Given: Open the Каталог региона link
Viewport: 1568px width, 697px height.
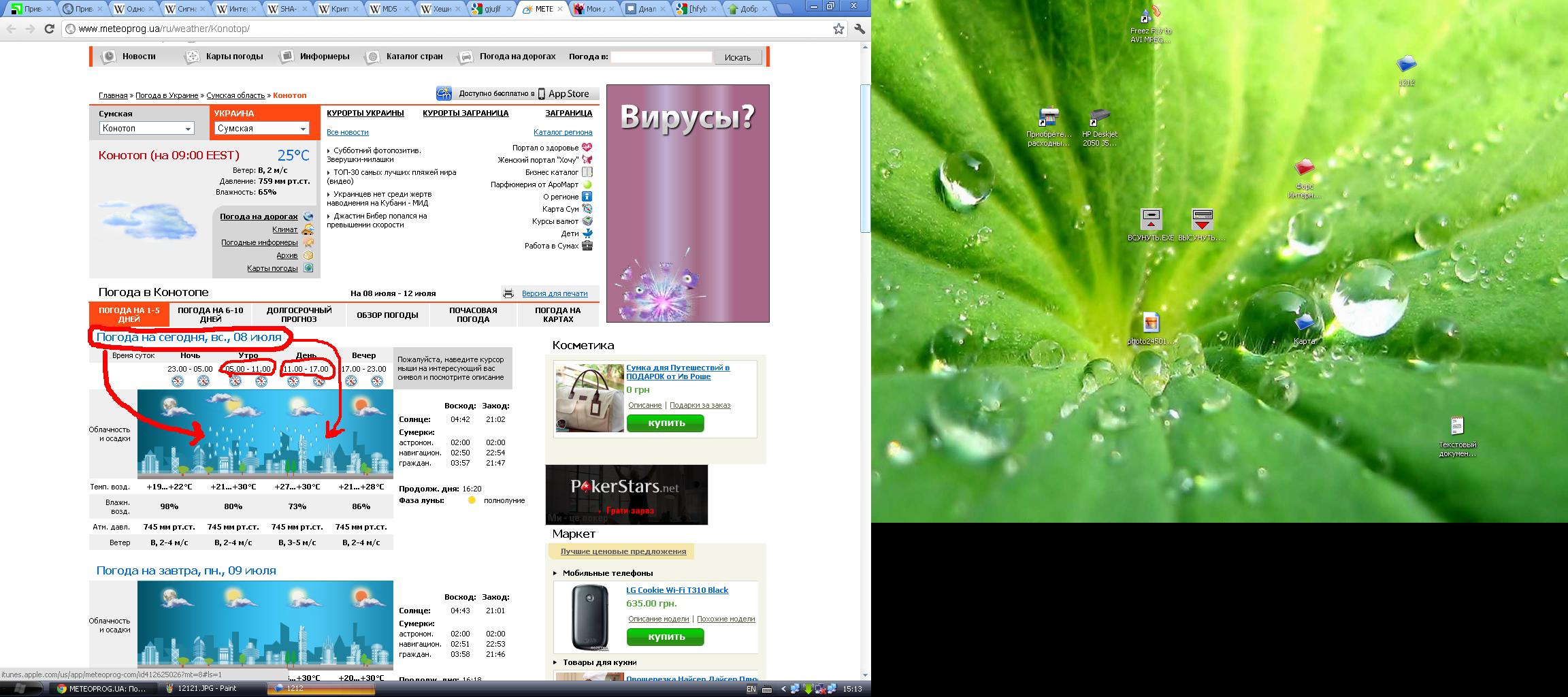Looking at the screenshot, I should (563, 132).
